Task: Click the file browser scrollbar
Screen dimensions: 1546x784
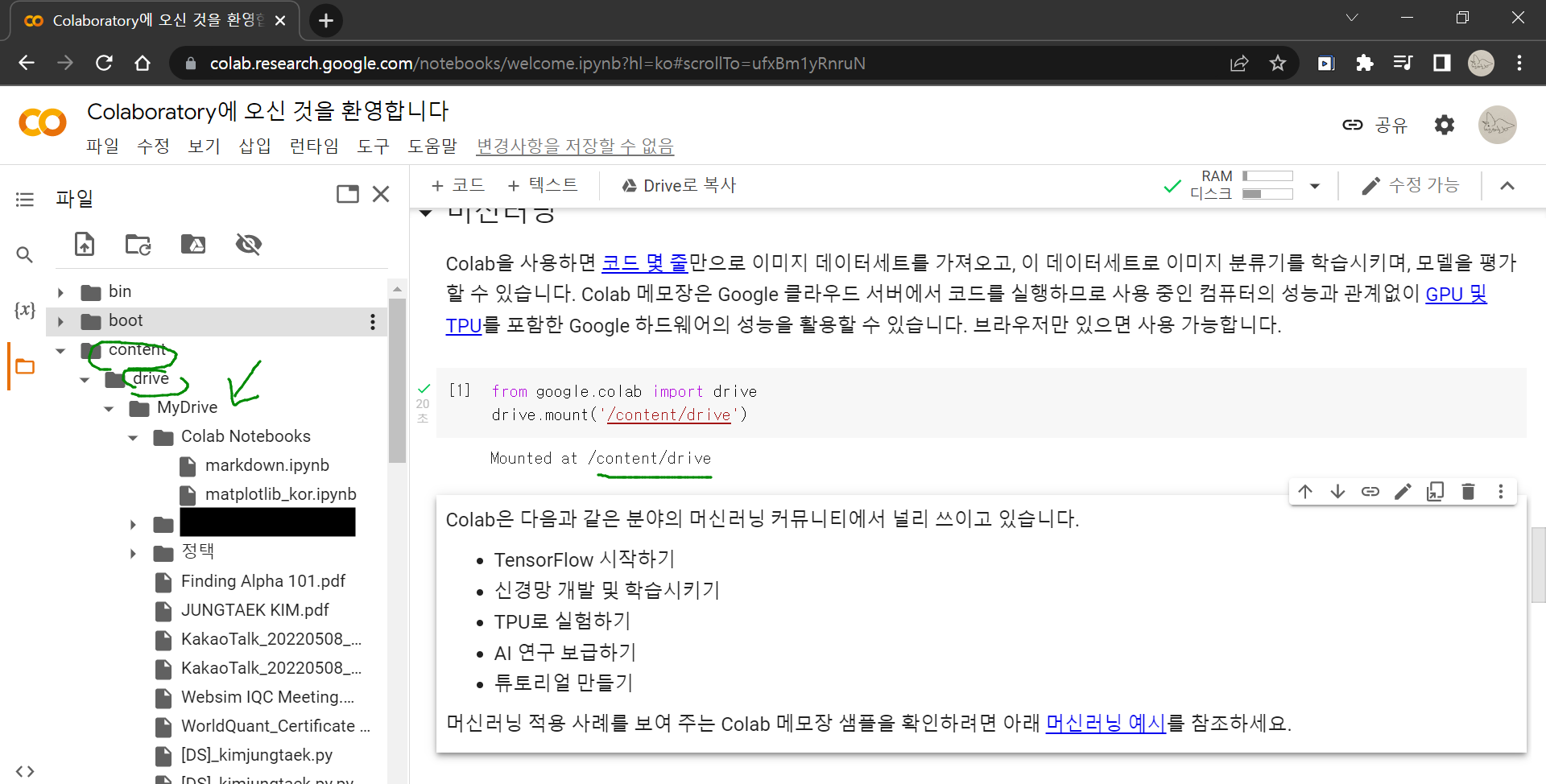Action: (x=397, y=380)
